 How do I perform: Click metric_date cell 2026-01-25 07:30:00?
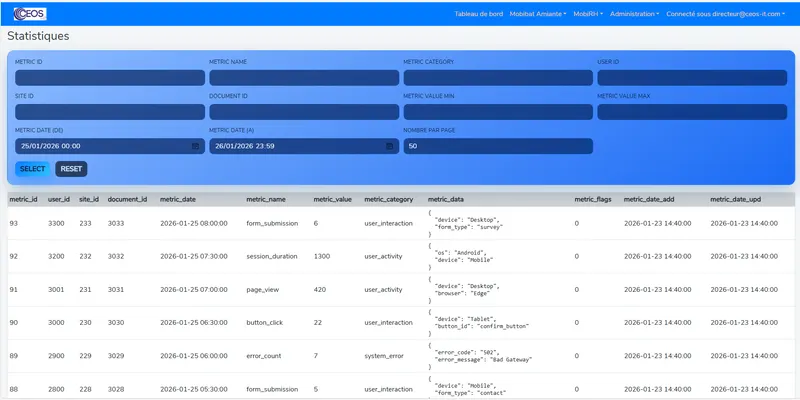tap(194, 257)
